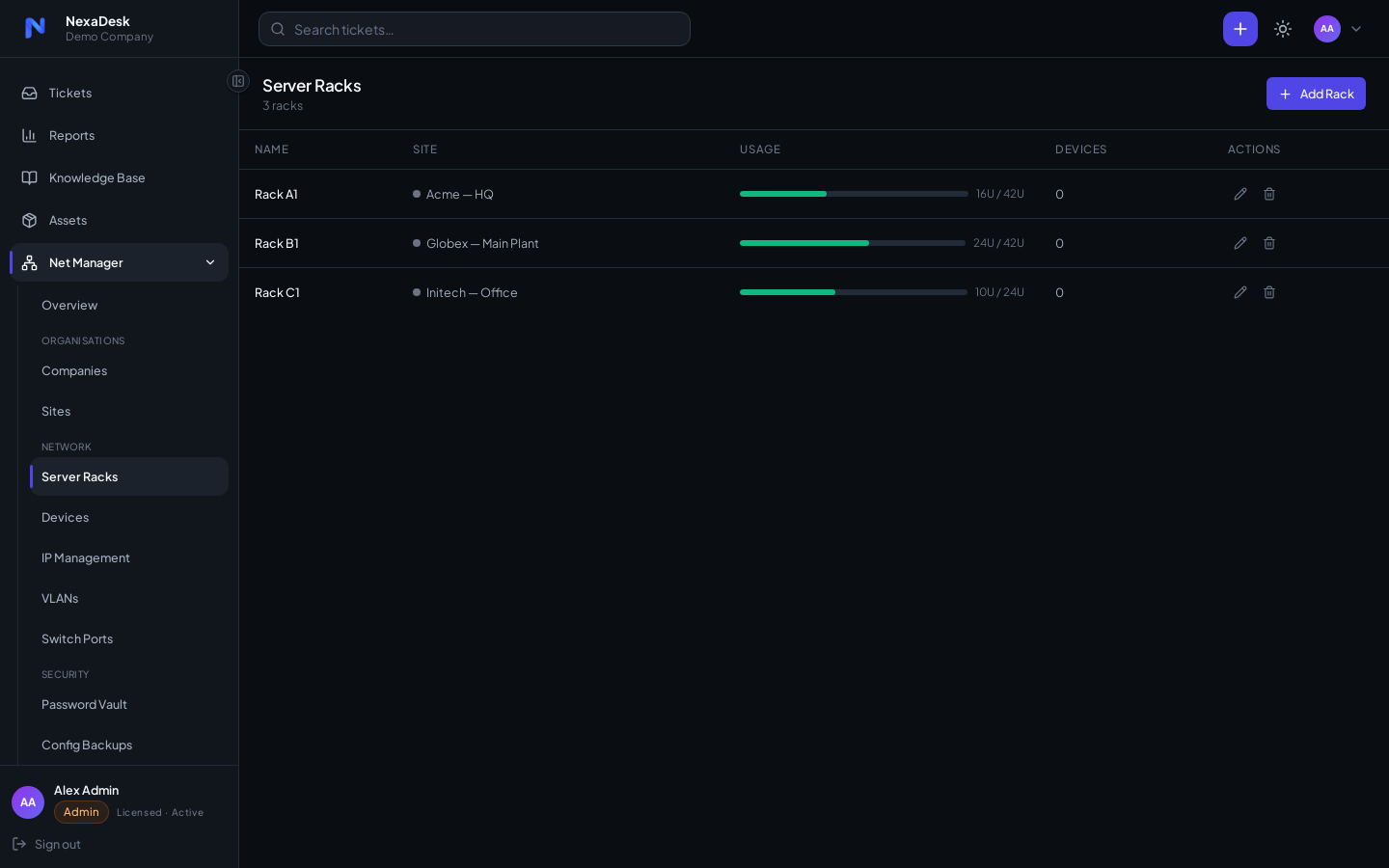
Task: Open the Password Vault
Action: [129, 705]
